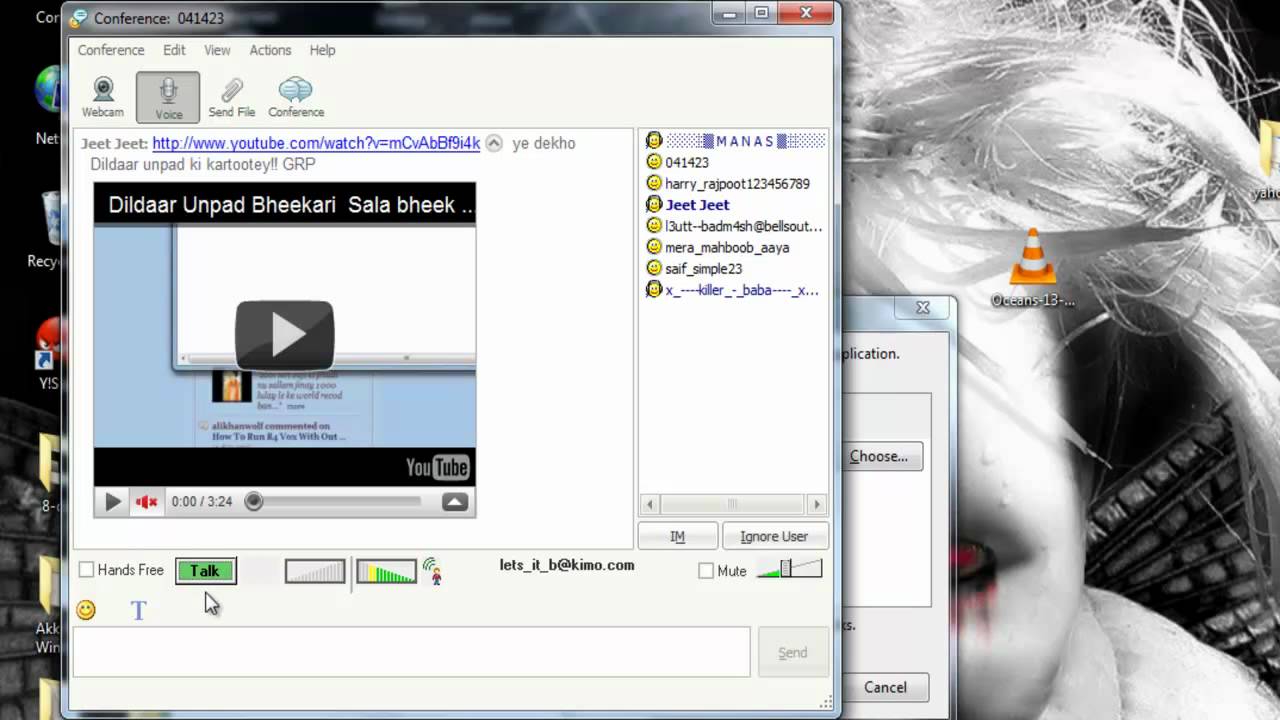Tick the Mute checkbox
Screen dimensions: 1280x720
coord(706,571)
